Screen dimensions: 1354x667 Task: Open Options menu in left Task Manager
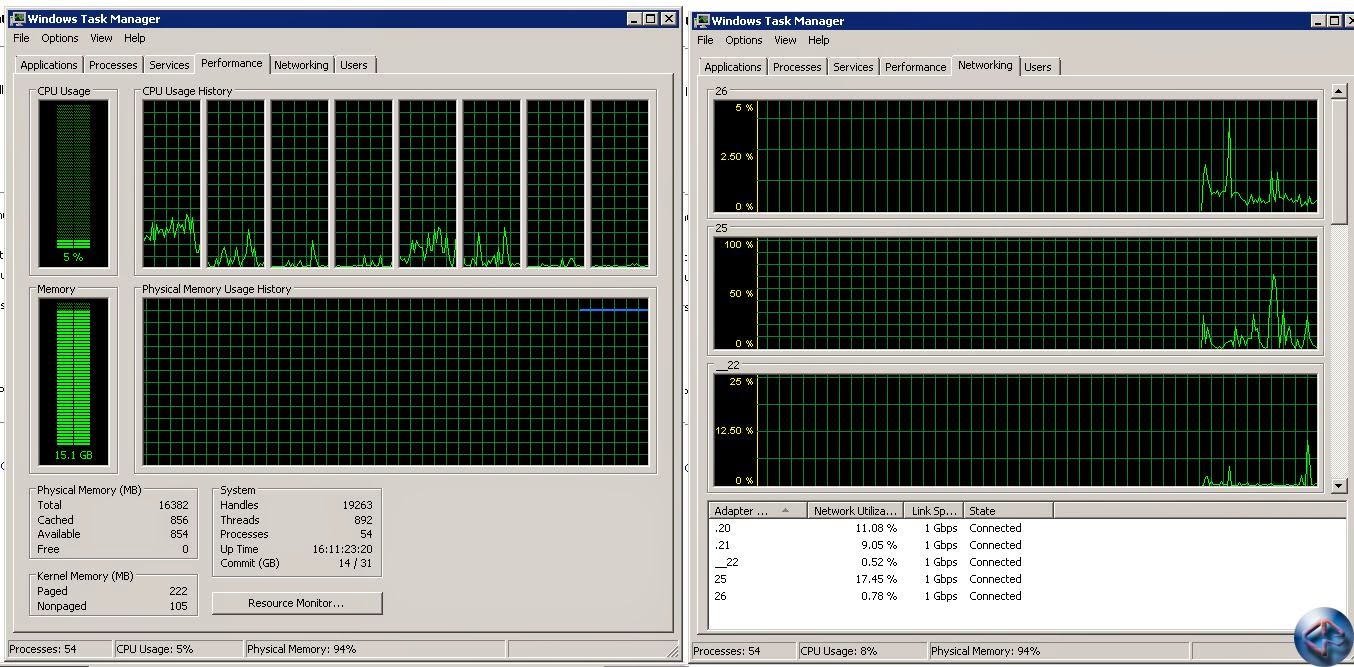60,38
